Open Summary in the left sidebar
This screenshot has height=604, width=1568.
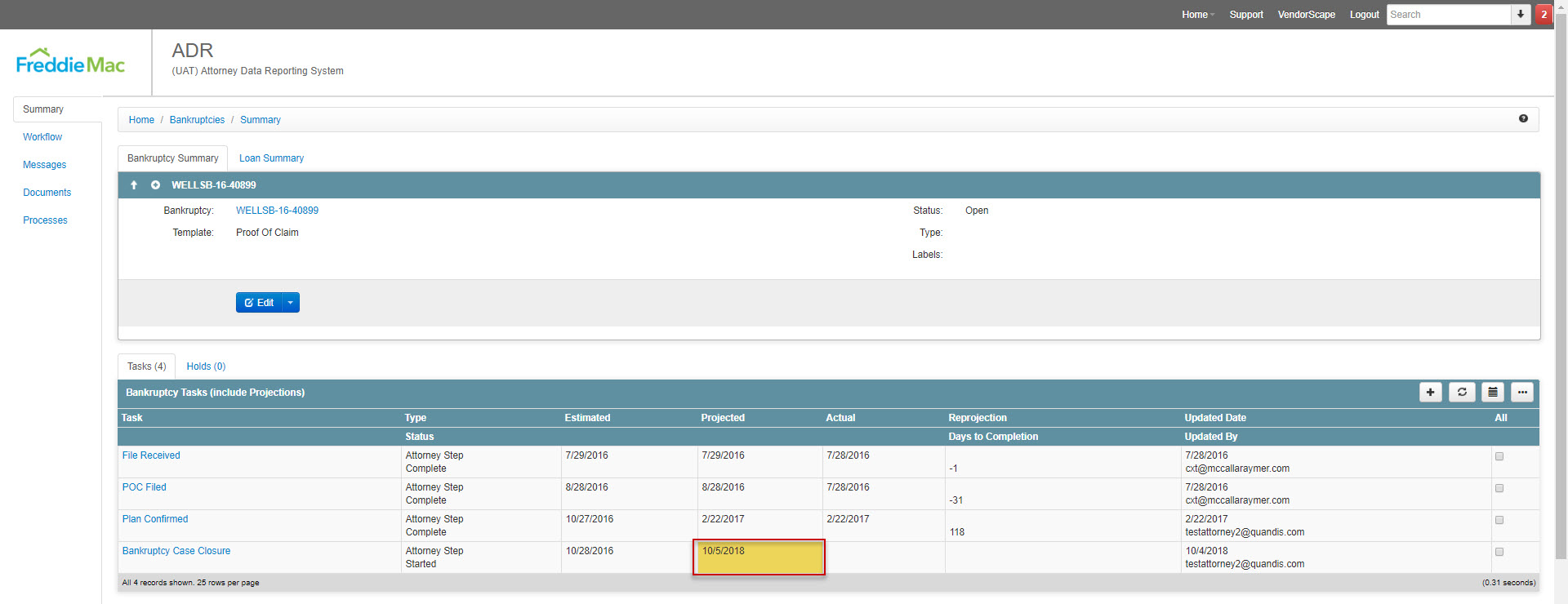(x=43, y=109)
